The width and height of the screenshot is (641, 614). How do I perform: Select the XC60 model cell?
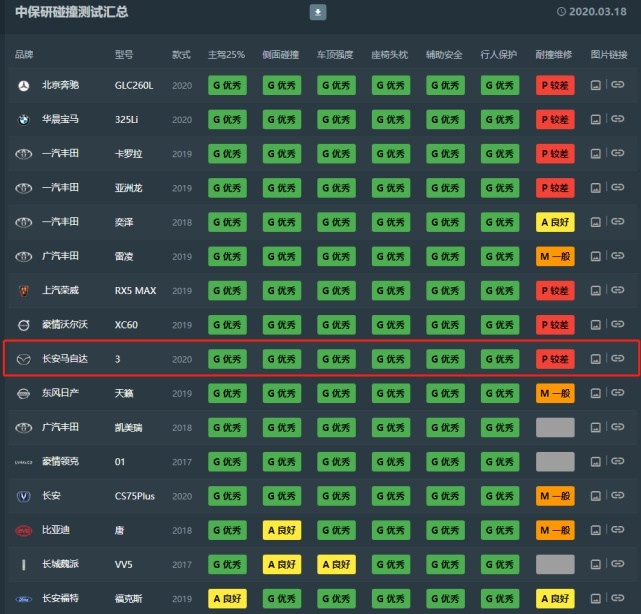coord(126,325)
